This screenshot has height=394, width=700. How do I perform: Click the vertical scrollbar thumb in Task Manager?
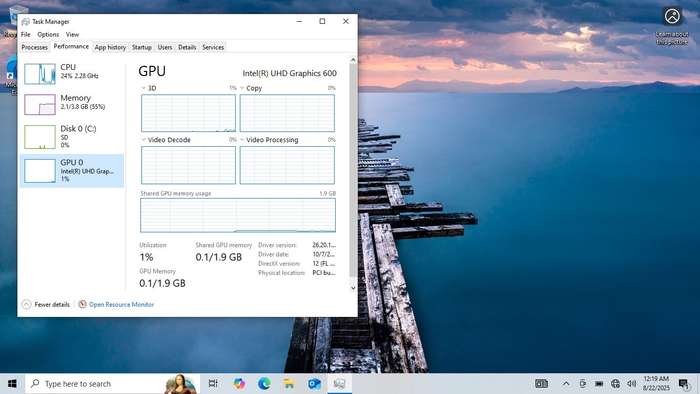[x=353, y=170]
